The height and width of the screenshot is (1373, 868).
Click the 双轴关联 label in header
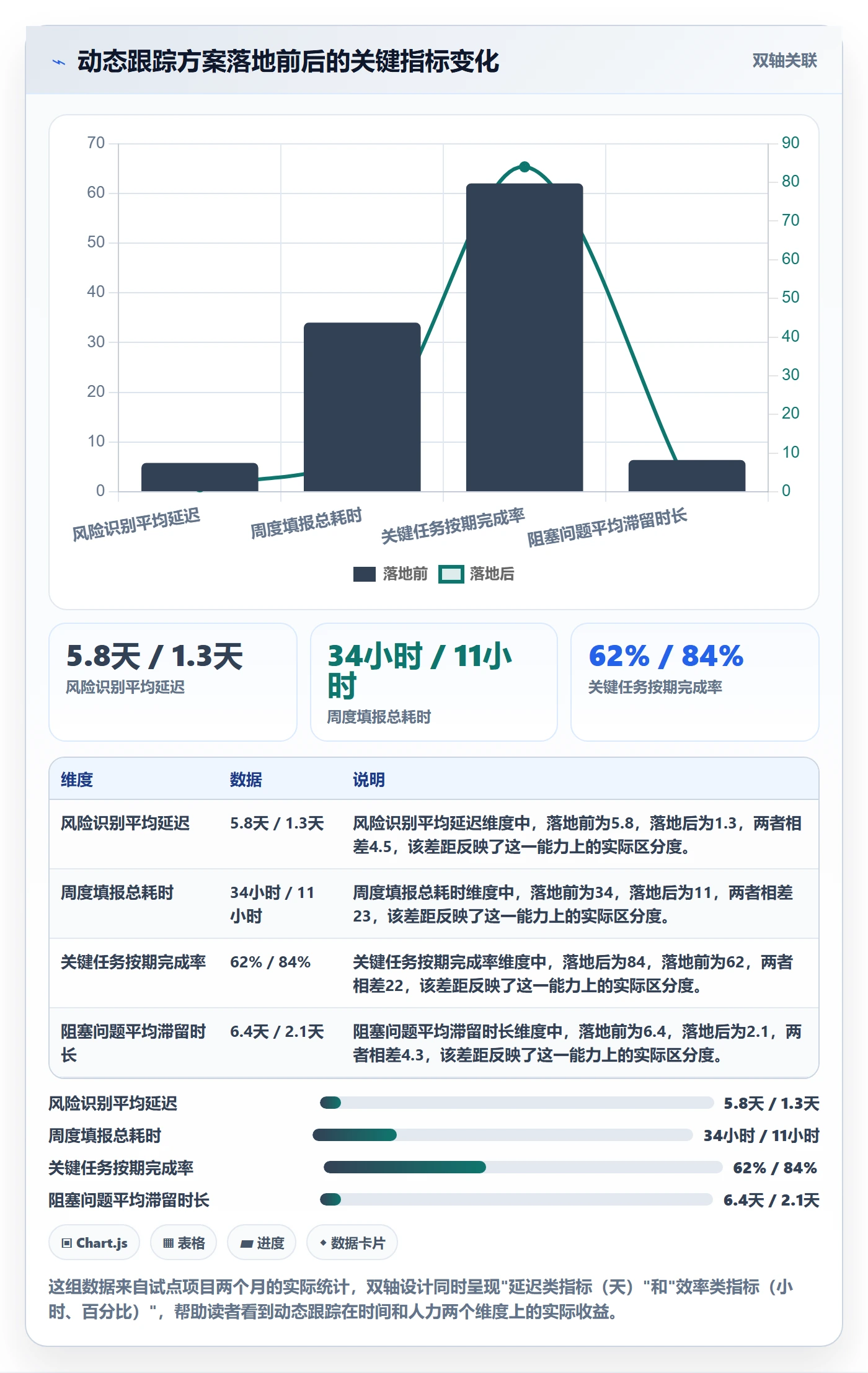[784, 61]
